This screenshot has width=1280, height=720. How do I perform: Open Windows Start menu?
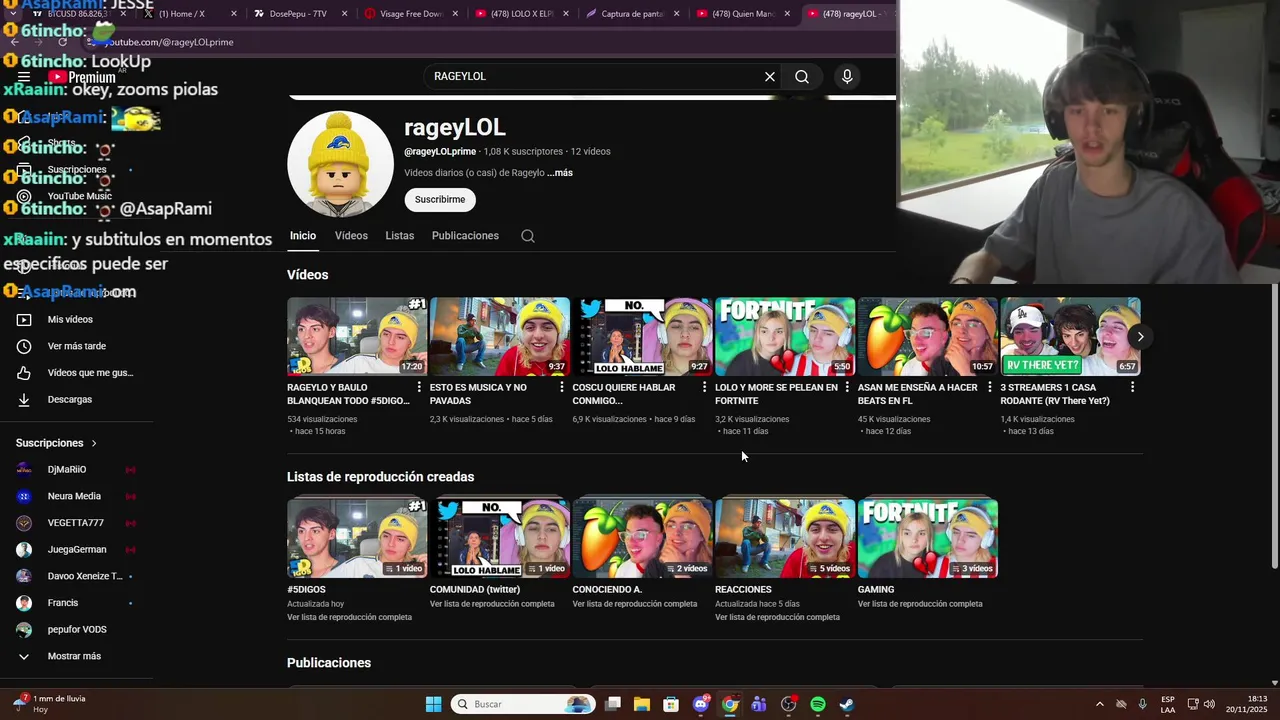coord(433,704)
